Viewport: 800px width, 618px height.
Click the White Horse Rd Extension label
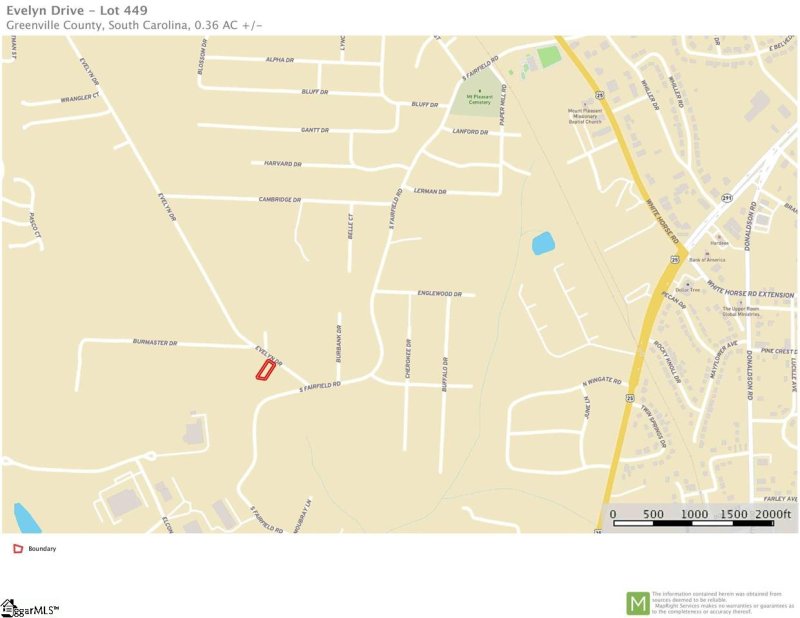click(x=750, y=291)
